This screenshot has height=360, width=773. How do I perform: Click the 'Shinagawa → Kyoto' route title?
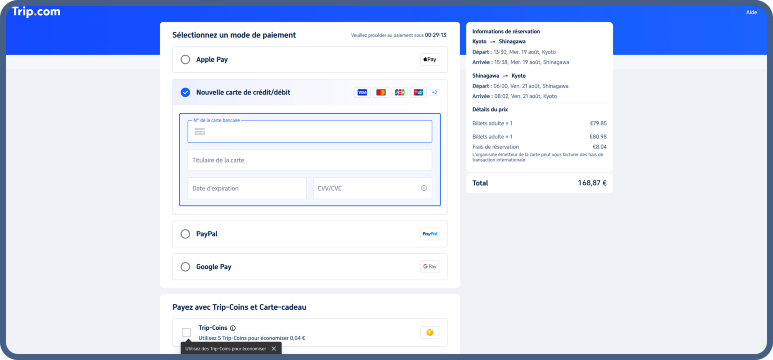point(499,76)
